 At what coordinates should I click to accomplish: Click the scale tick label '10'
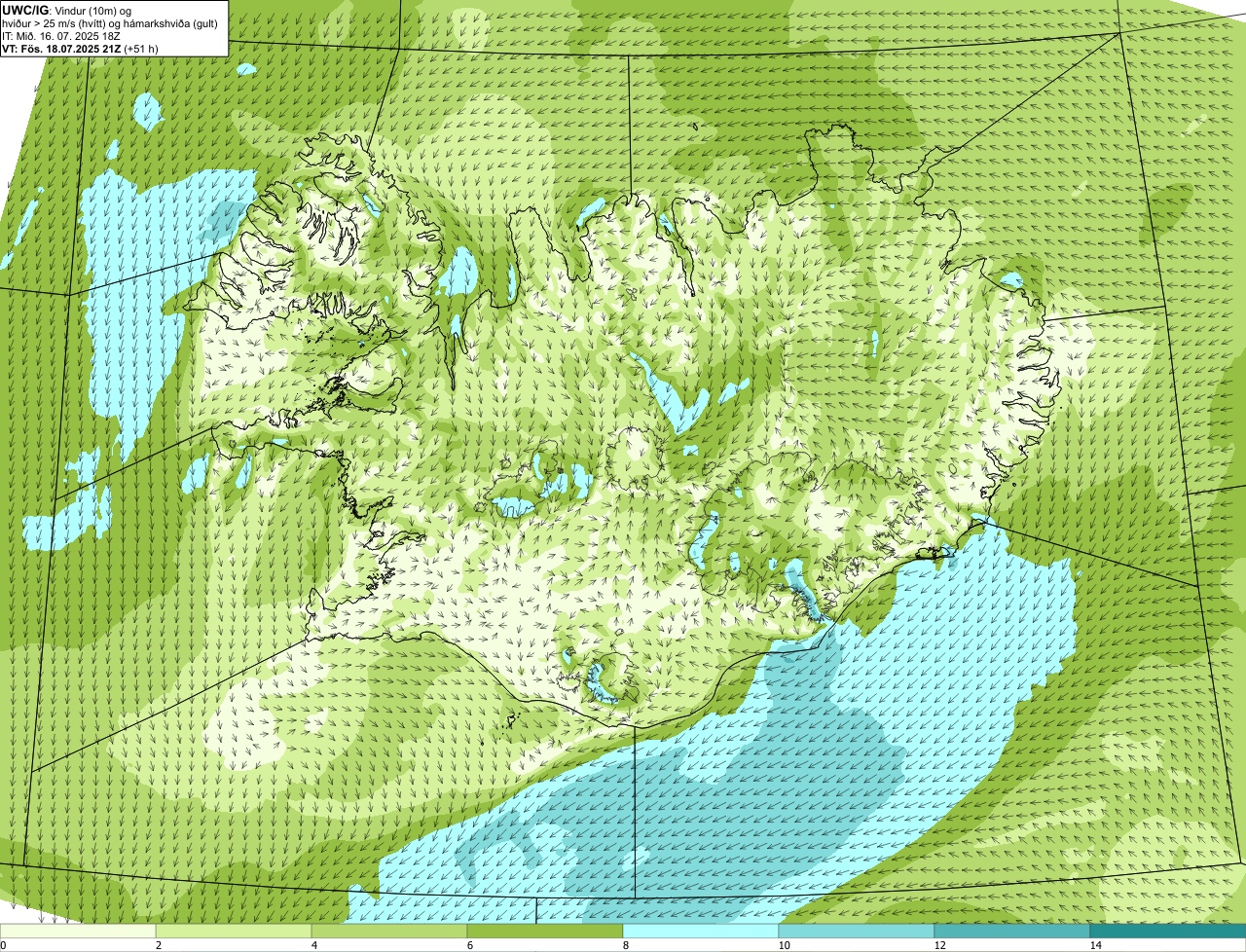784,945
